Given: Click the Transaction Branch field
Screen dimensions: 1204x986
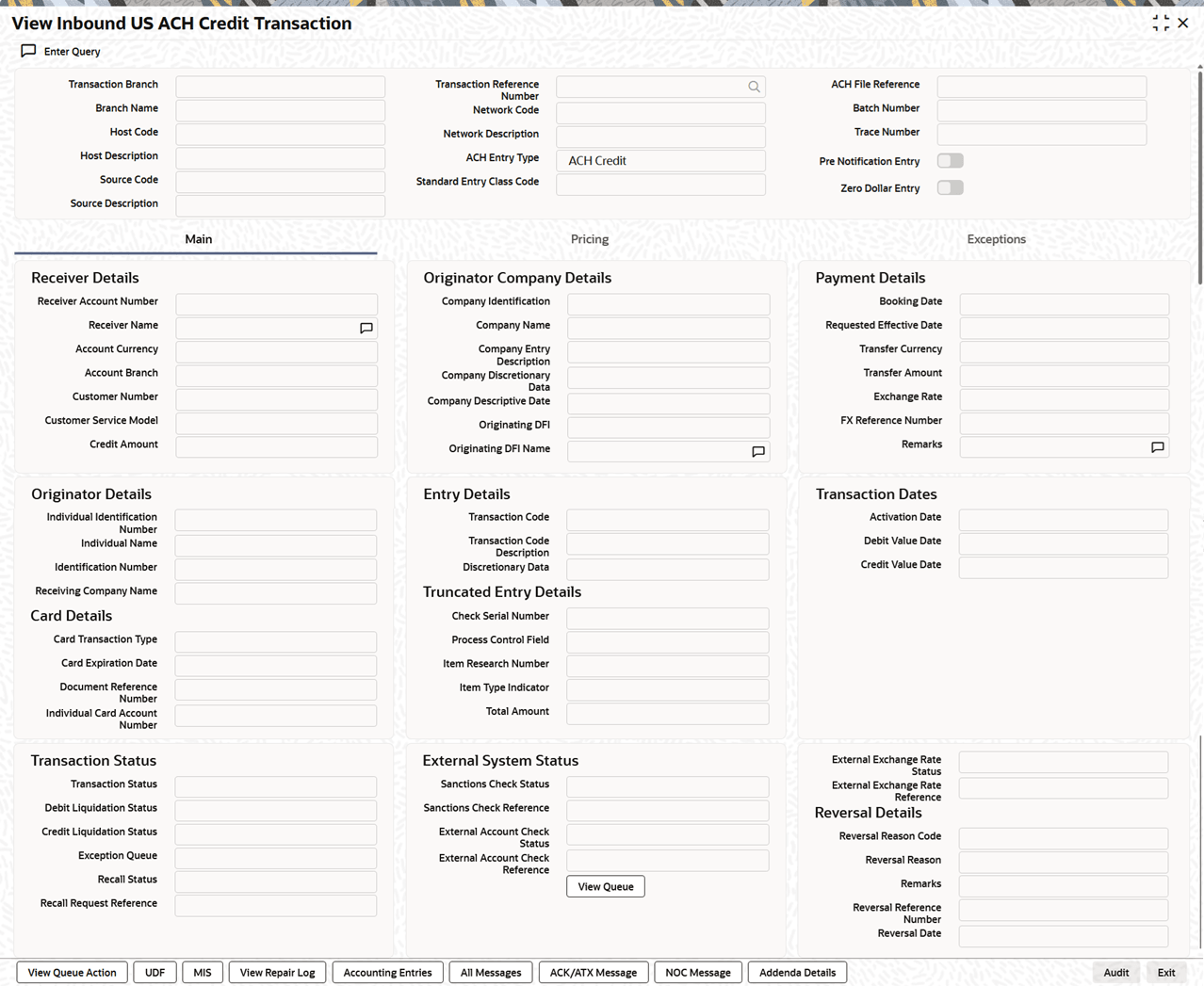Looking at the screenshot, I should pyautogui.click(x=280, y=87).
